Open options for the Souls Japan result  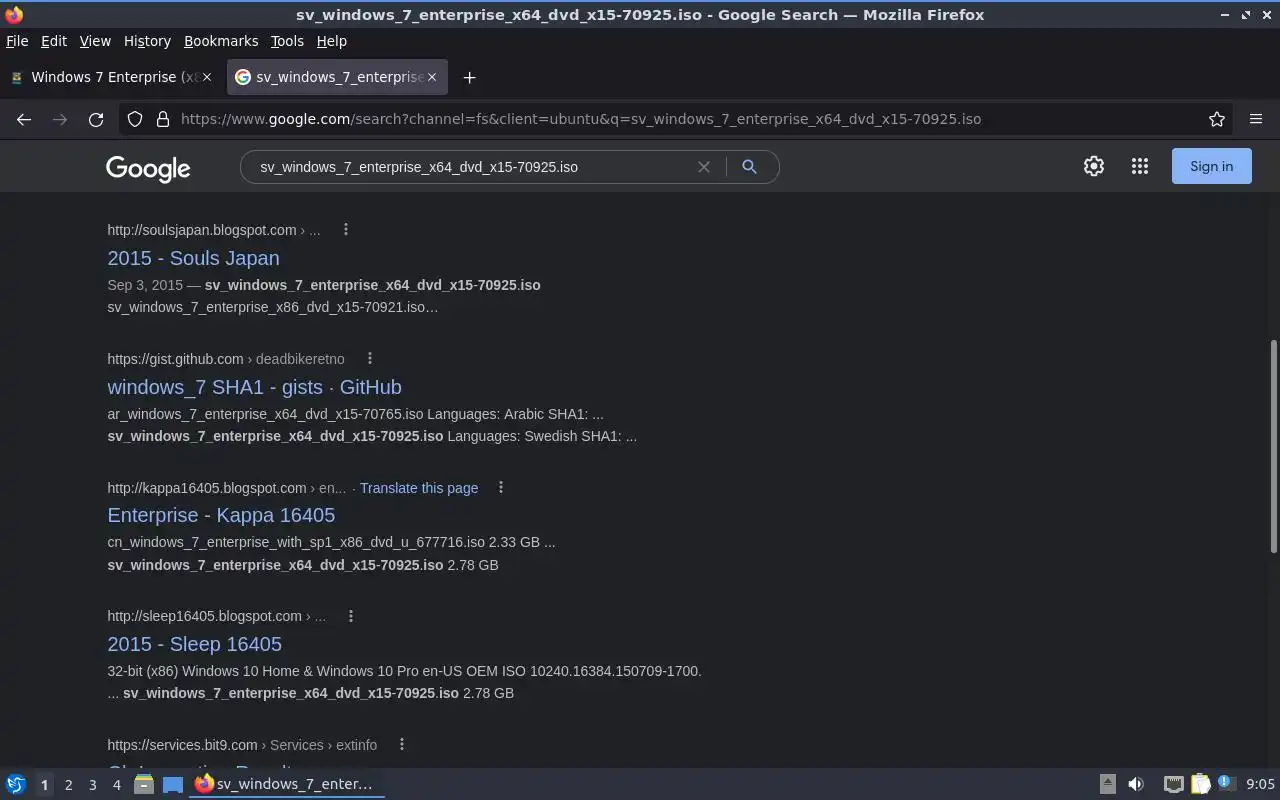pyautogui.click(x=346, y=229)
